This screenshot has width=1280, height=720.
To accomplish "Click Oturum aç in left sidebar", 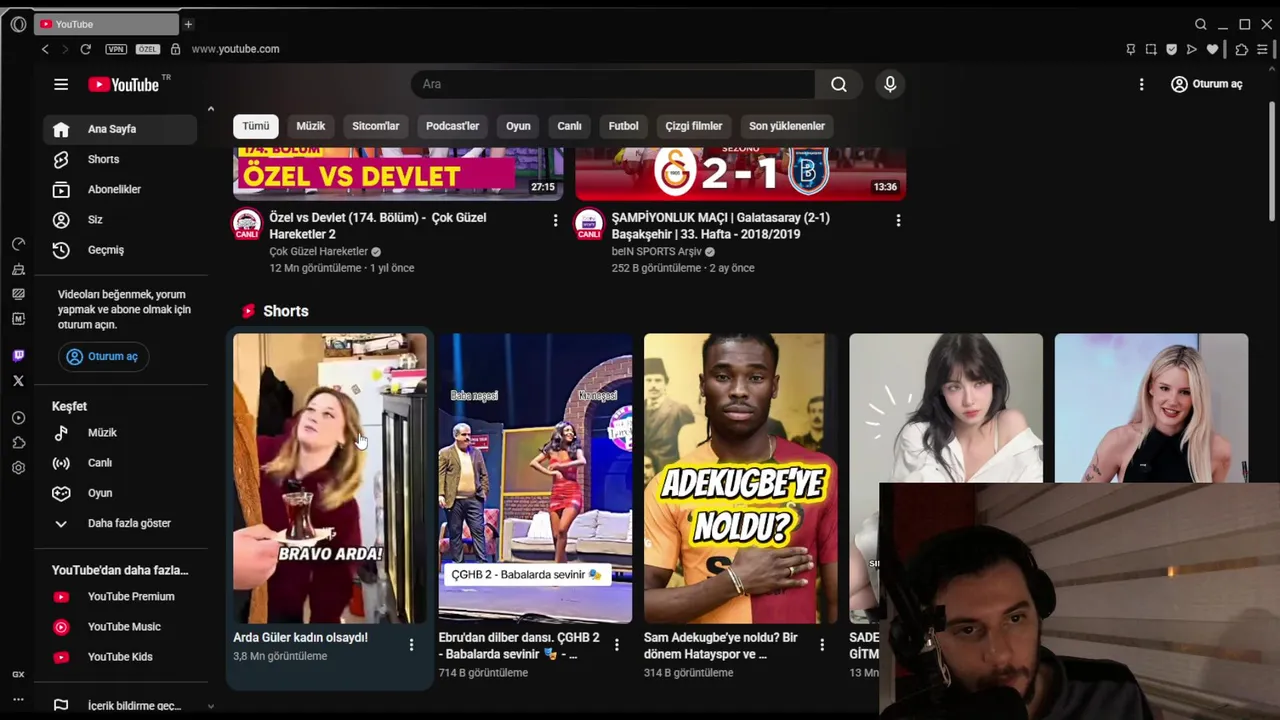I will coord(103,357).
